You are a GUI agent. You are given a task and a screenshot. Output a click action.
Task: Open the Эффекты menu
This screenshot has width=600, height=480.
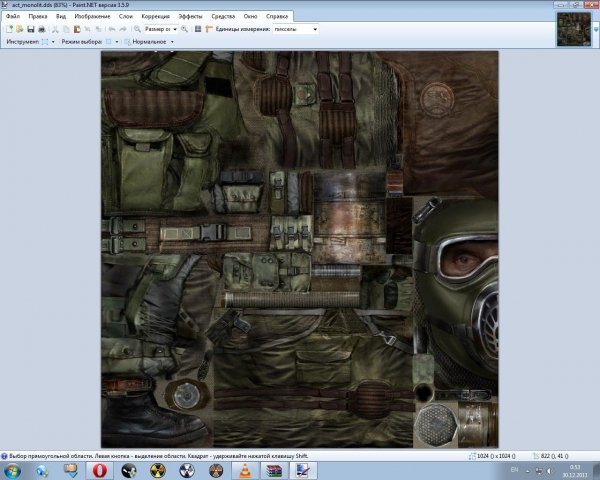point(190,16)
